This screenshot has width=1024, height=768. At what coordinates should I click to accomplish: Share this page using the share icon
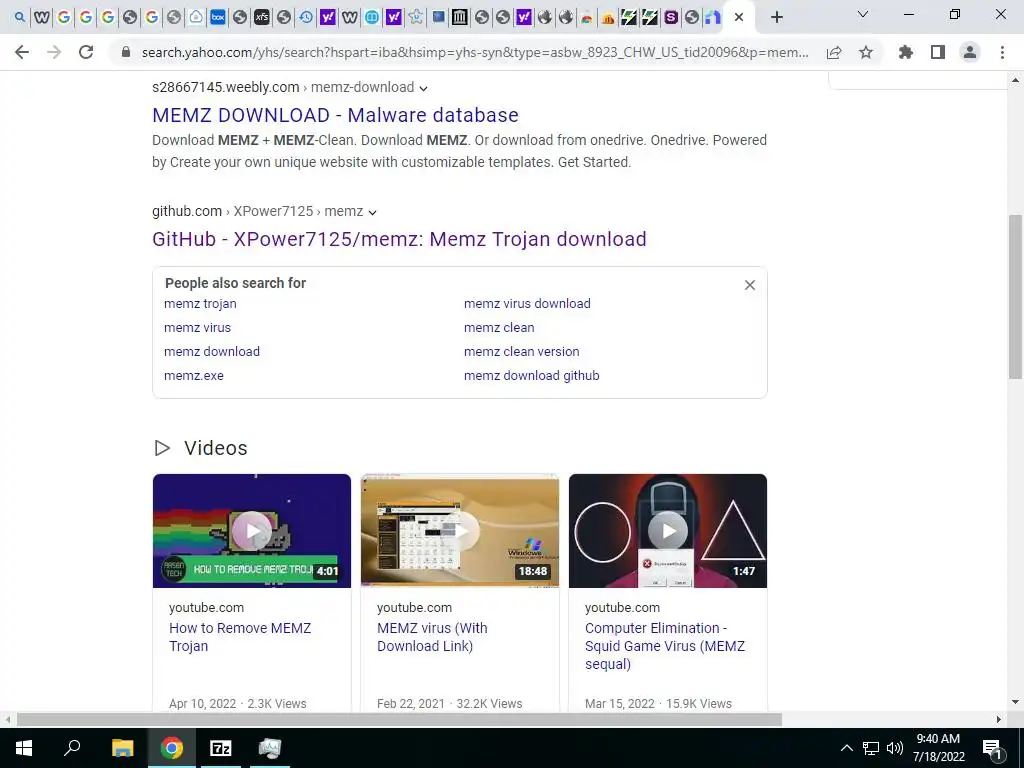click(x=834, y=52)
